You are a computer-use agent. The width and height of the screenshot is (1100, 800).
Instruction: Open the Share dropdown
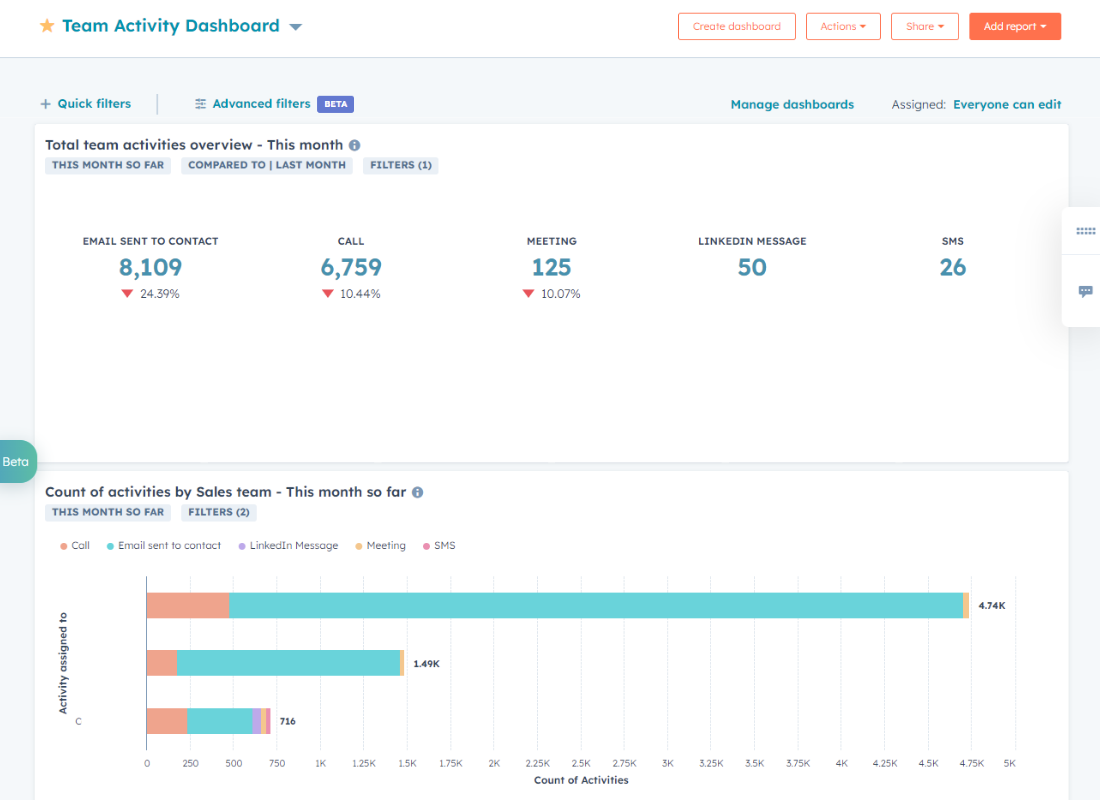coord(924,26)
